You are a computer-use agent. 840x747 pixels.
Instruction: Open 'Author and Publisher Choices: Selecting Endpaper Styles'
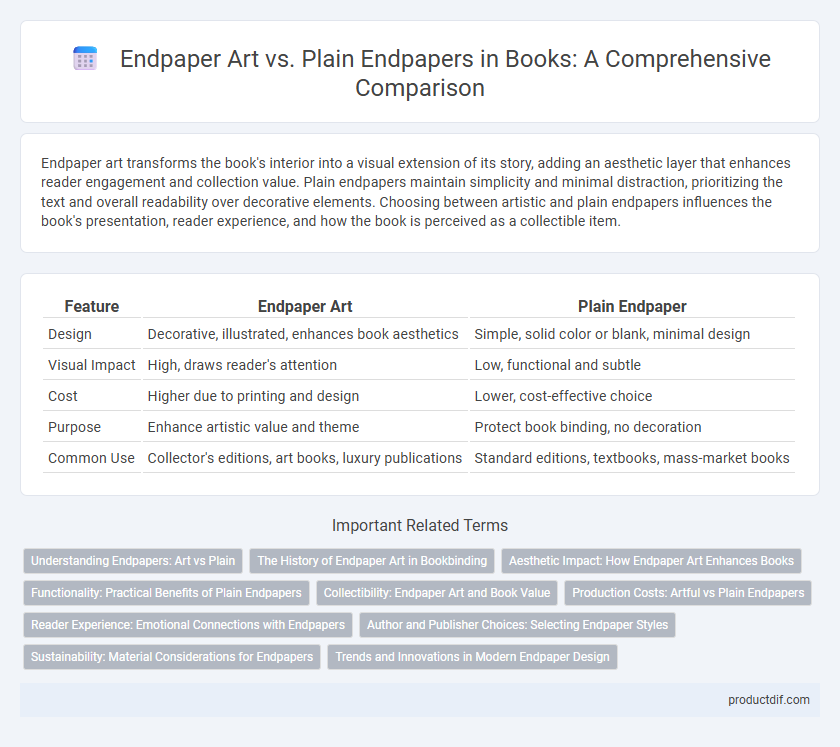pos(517,625)
